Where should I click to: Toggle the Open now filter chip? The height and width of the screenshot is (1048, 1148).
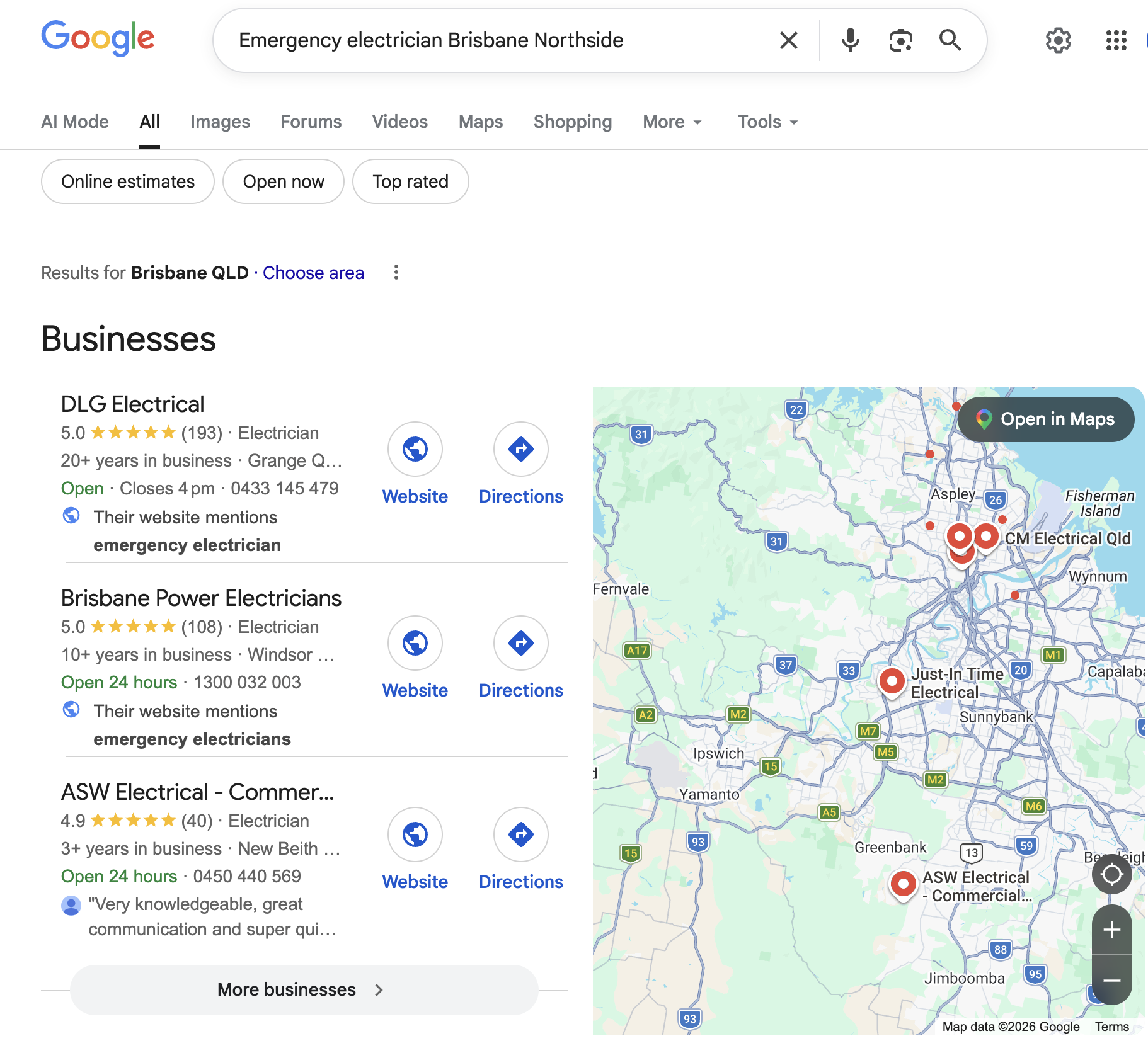(284, 181)
